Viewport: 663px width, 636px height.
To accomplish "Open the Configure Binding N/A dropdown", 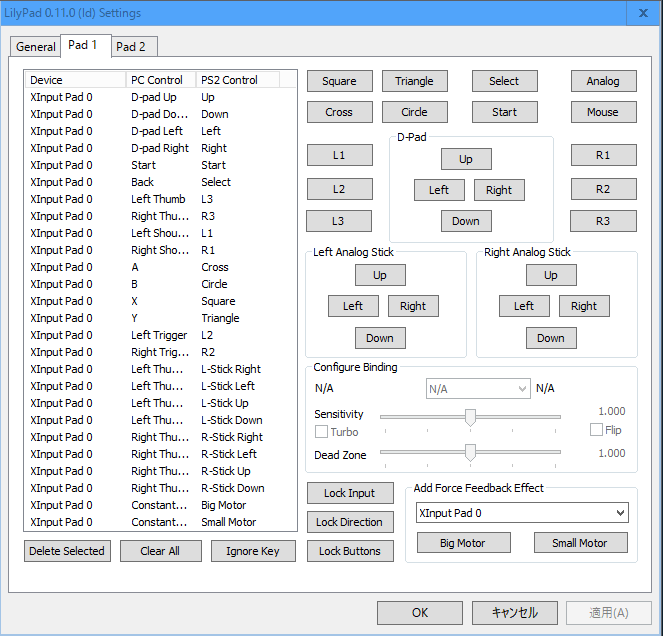I will coord(478,388).
